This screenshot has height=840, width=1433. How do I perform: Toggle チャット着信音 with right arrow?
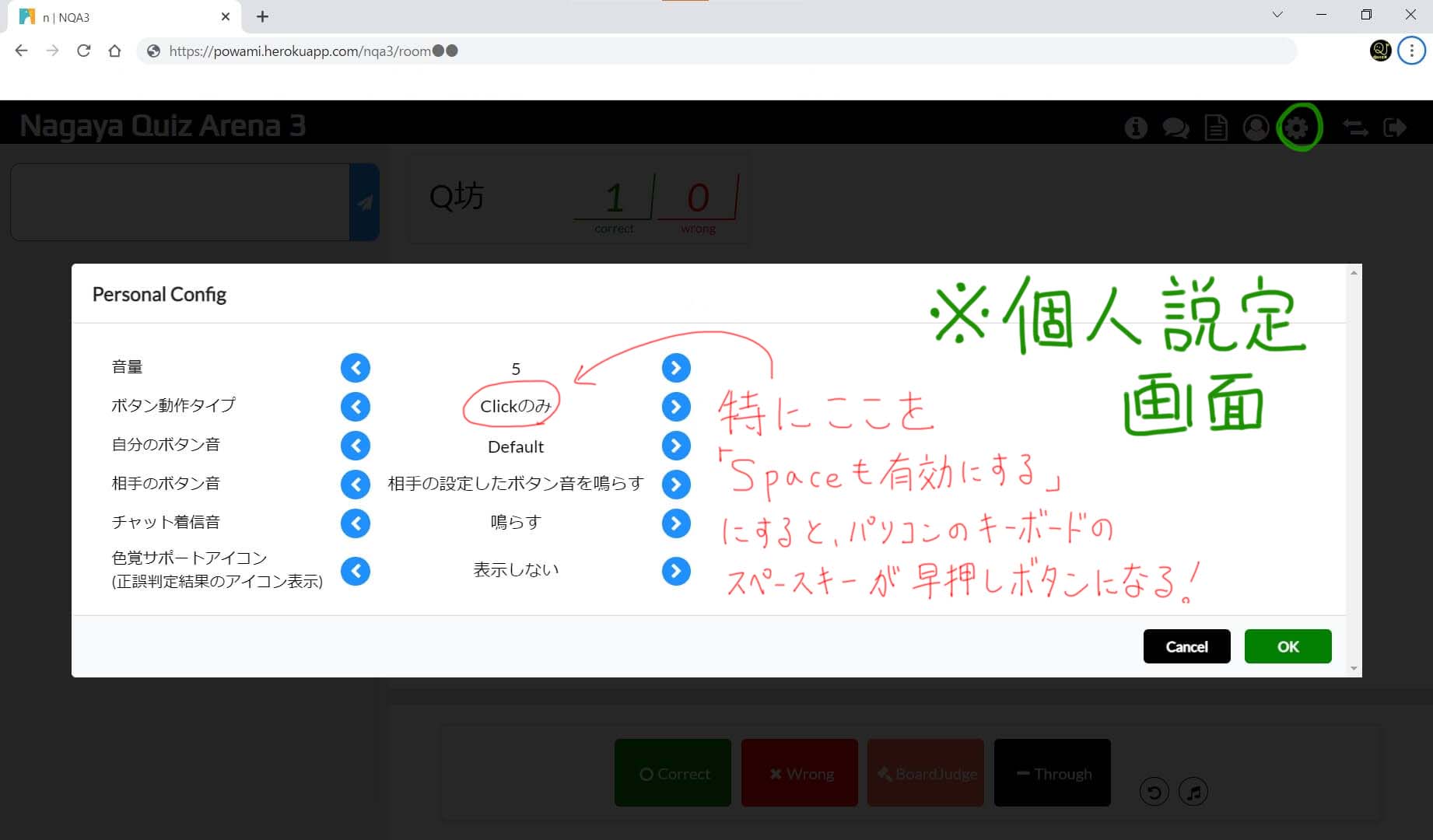(676, 523)
